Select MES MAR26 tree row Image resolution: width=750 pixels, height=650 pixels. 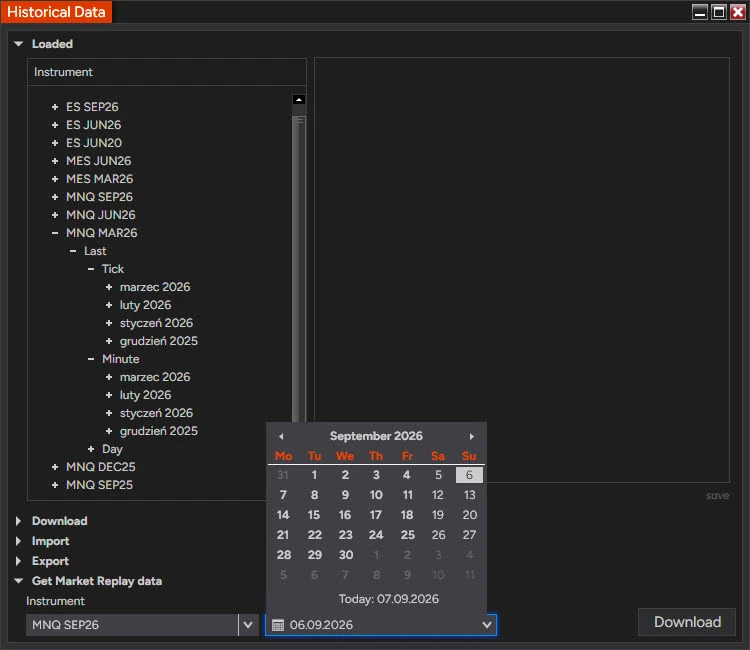tap(99, 179)
